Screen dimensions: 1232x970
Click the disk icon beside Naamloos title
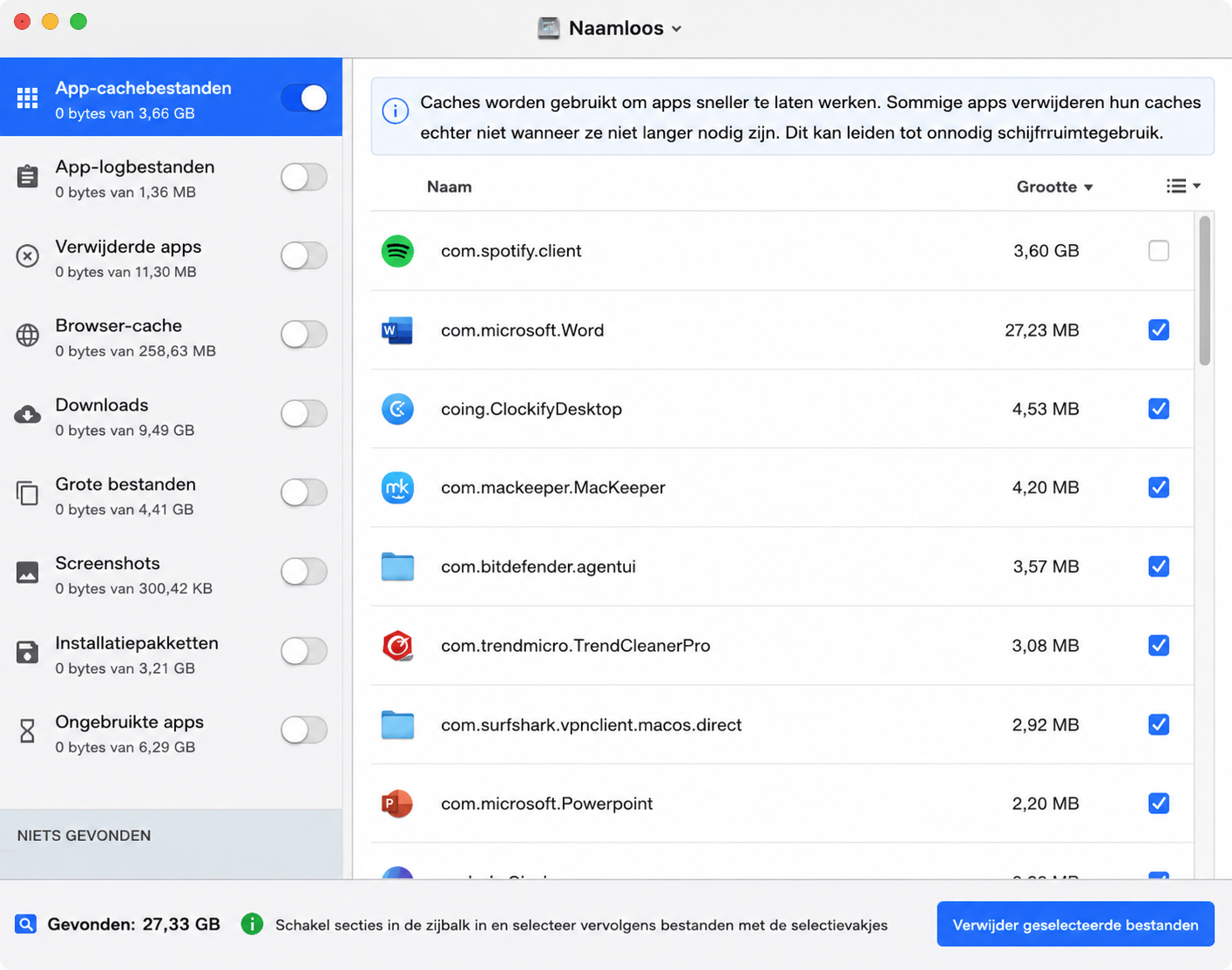(549, 29)
